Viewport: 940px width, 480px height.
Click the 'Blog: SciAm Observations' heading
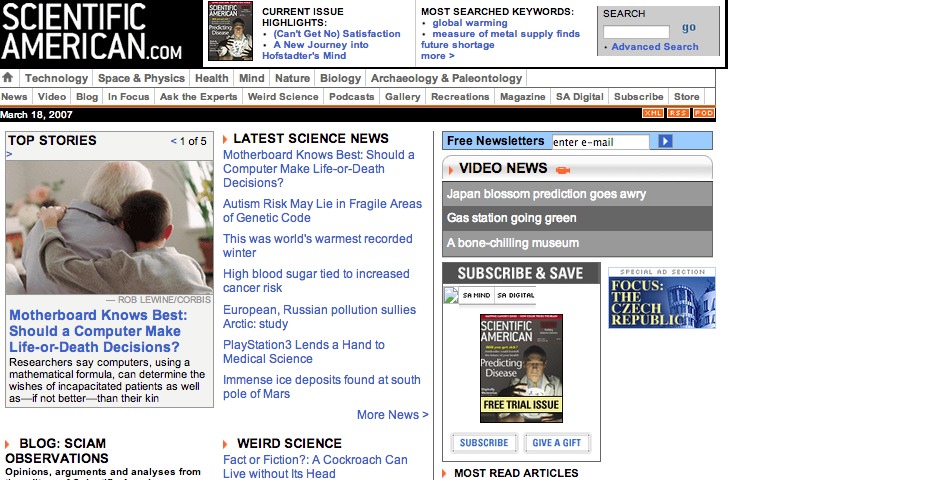58,451
